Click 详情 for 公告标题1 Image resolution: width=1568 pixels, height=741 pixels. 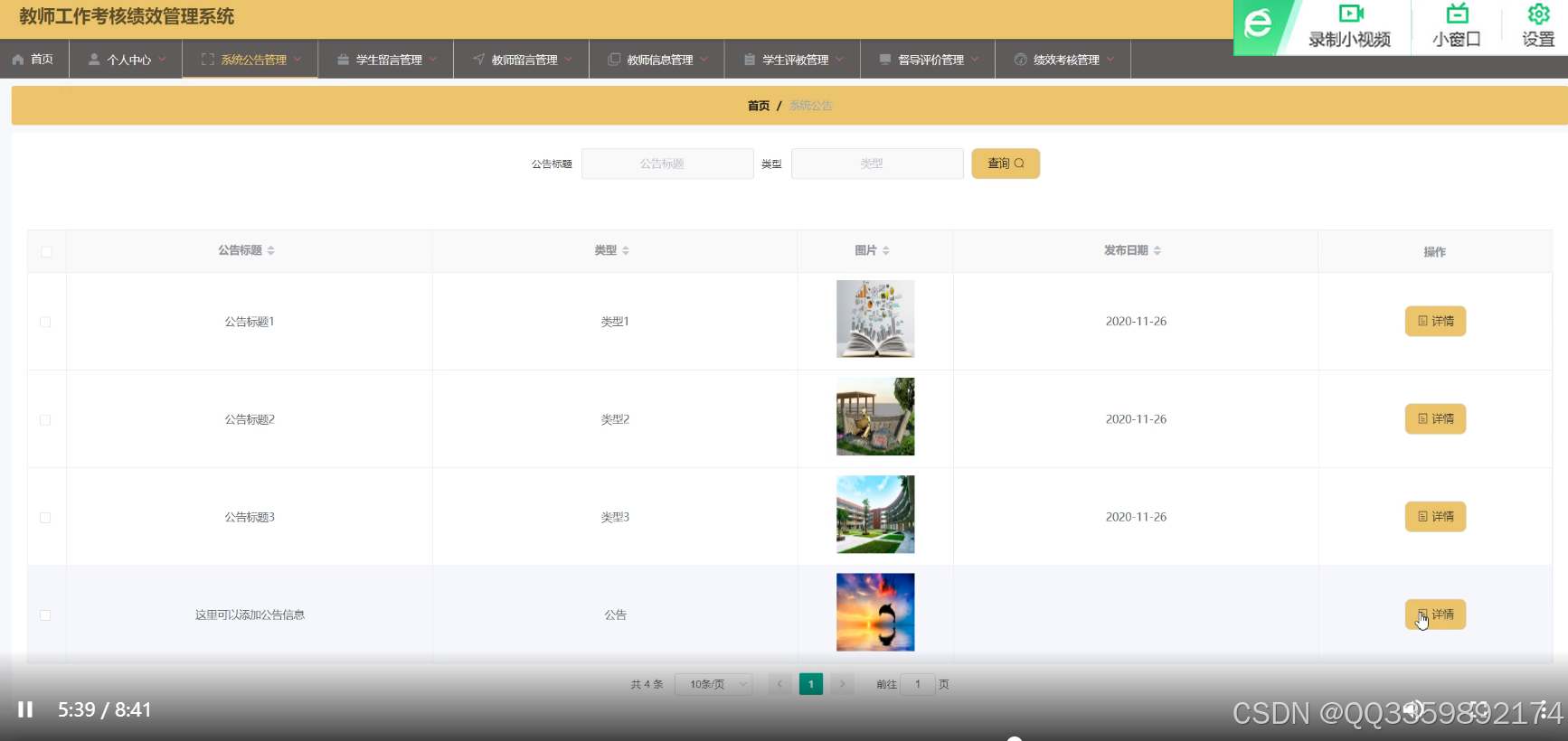pos(1435,321)
